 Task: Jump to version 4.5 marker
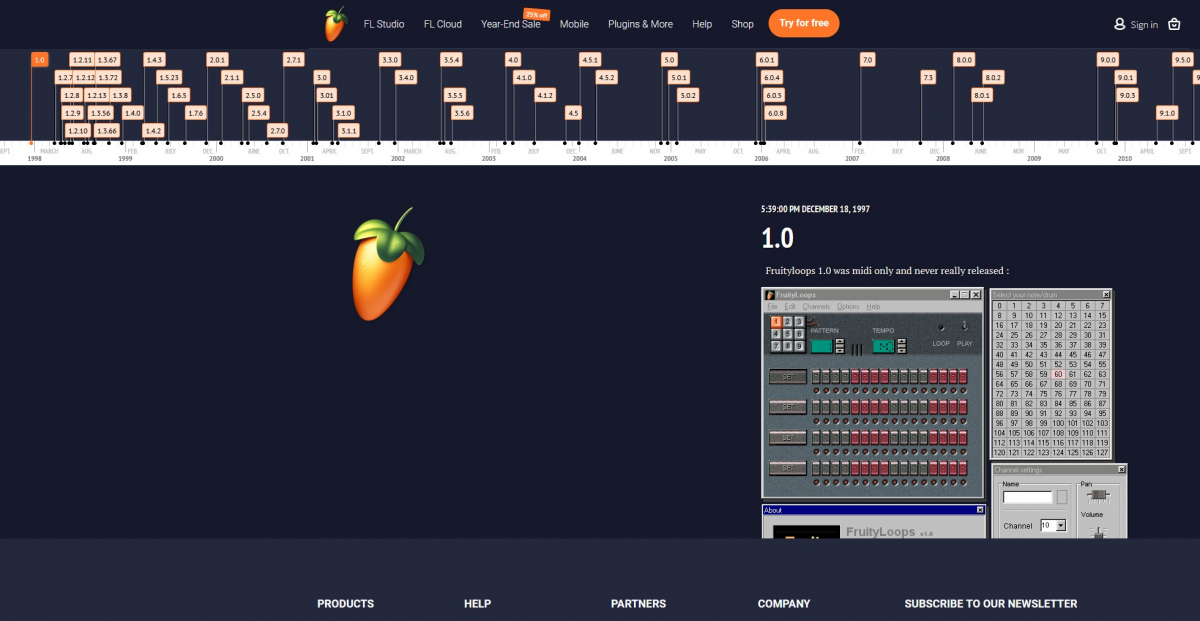[573, 113]
